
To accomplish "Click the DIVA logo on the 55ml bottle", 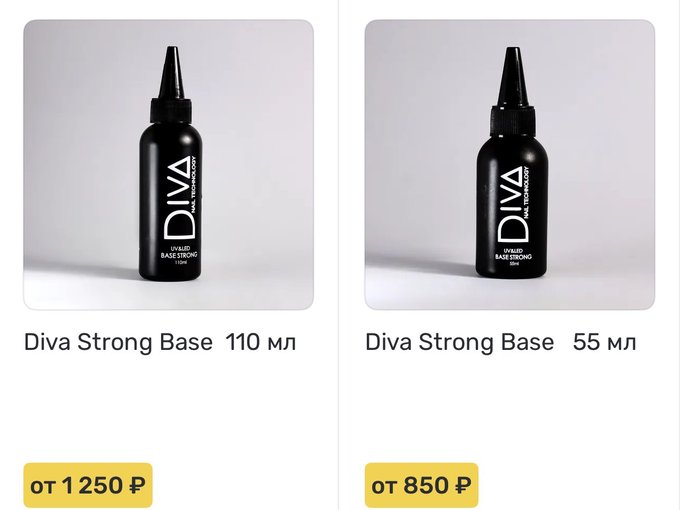I will point(514,205).
